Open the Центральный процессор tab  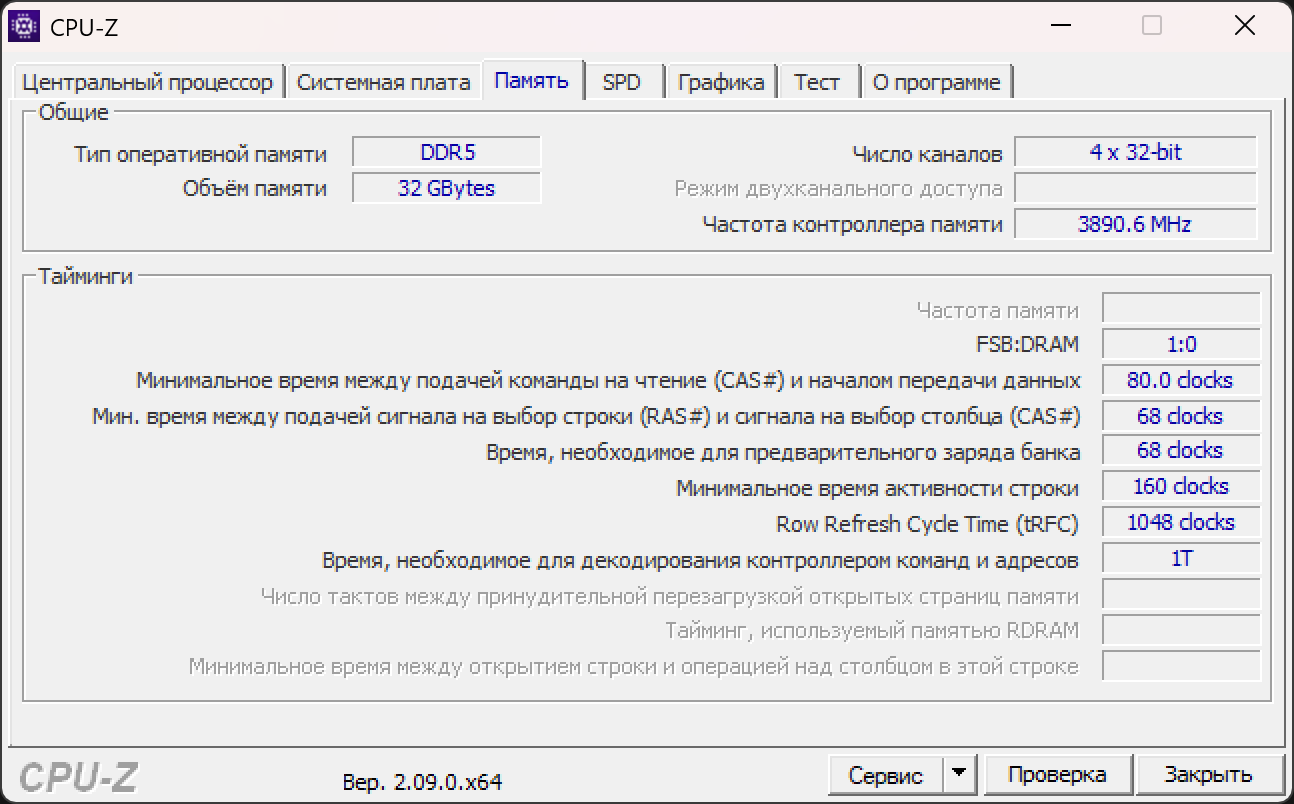(x=147, y=82)
